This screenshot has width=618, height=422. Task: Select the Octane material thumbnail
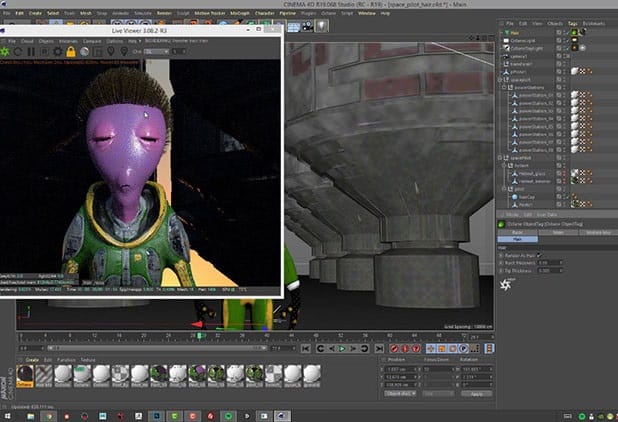pyautogui.click(x=24, y=375)
